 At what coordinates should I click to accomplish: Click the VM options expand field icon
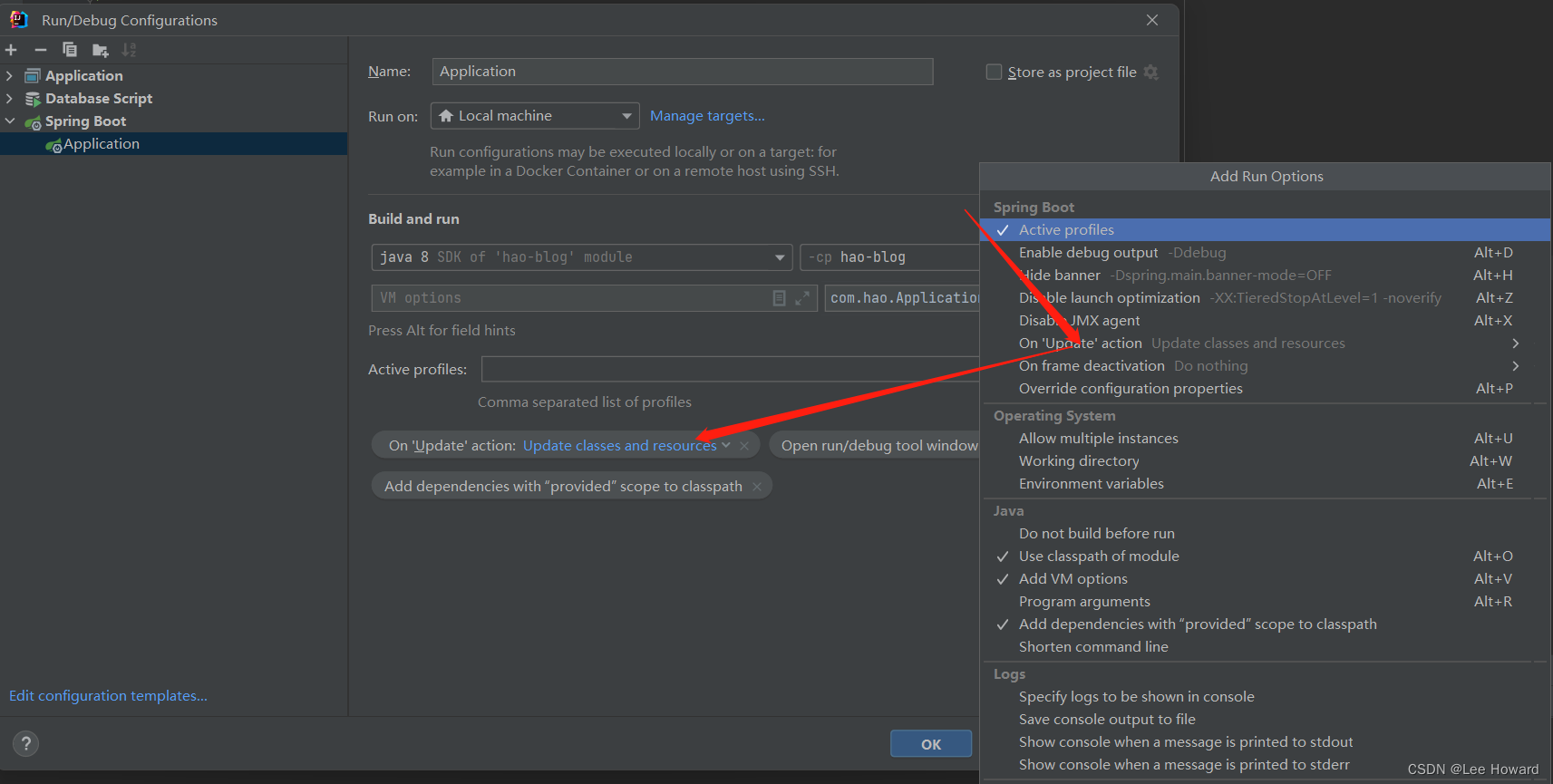point(802,298)
